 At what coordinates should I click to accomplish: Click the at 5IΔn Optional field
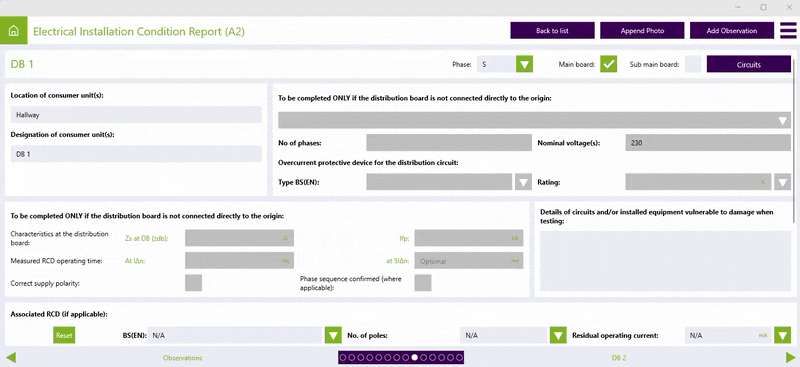pos(469,260)
